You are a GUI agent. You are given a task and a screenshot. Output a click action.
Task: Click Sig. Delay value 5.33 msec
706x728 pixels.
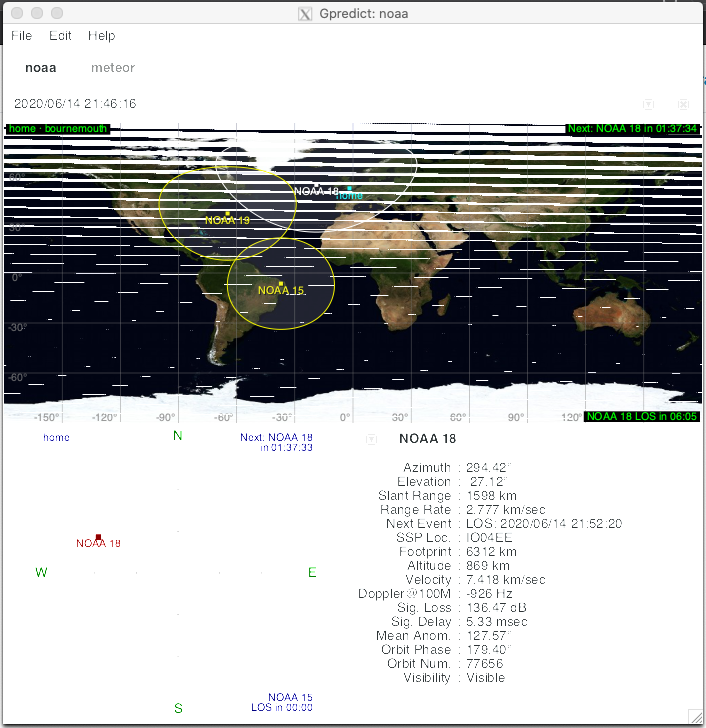coord(497,622)
